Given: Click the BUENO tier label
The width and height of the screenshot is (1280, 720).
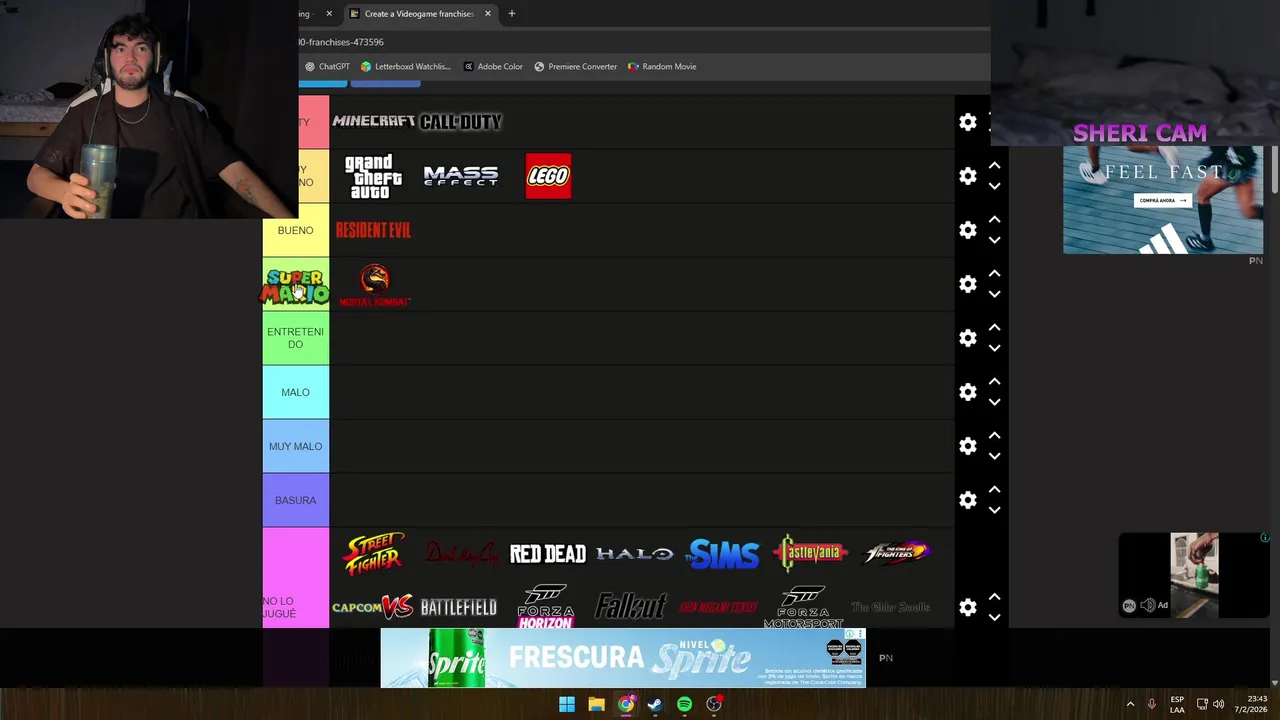Looking at the screenshot, I should click(295, 230).
